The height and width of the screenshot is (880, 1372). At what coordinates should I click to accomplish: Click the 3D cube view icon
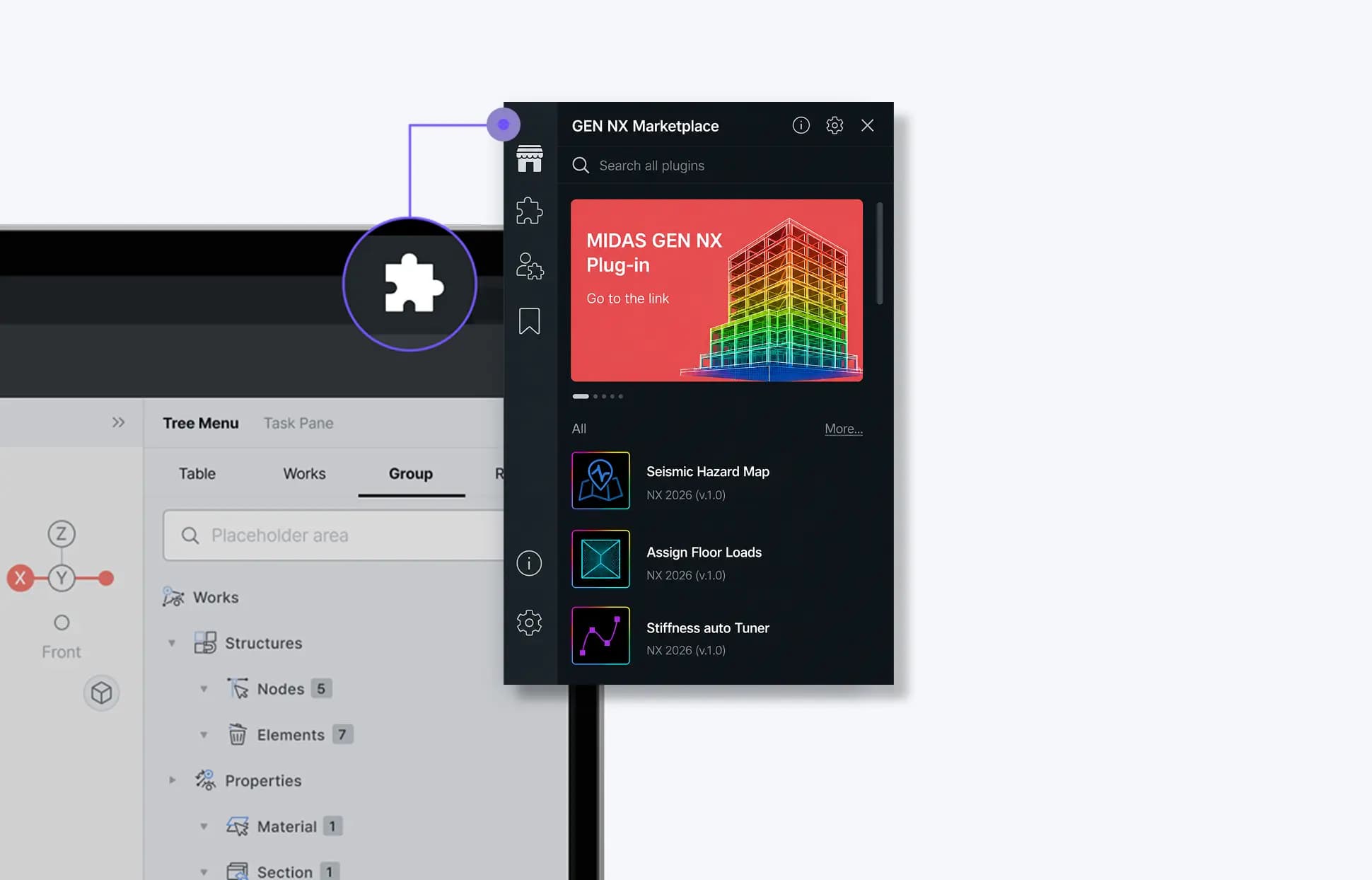(x=101, y=693)
